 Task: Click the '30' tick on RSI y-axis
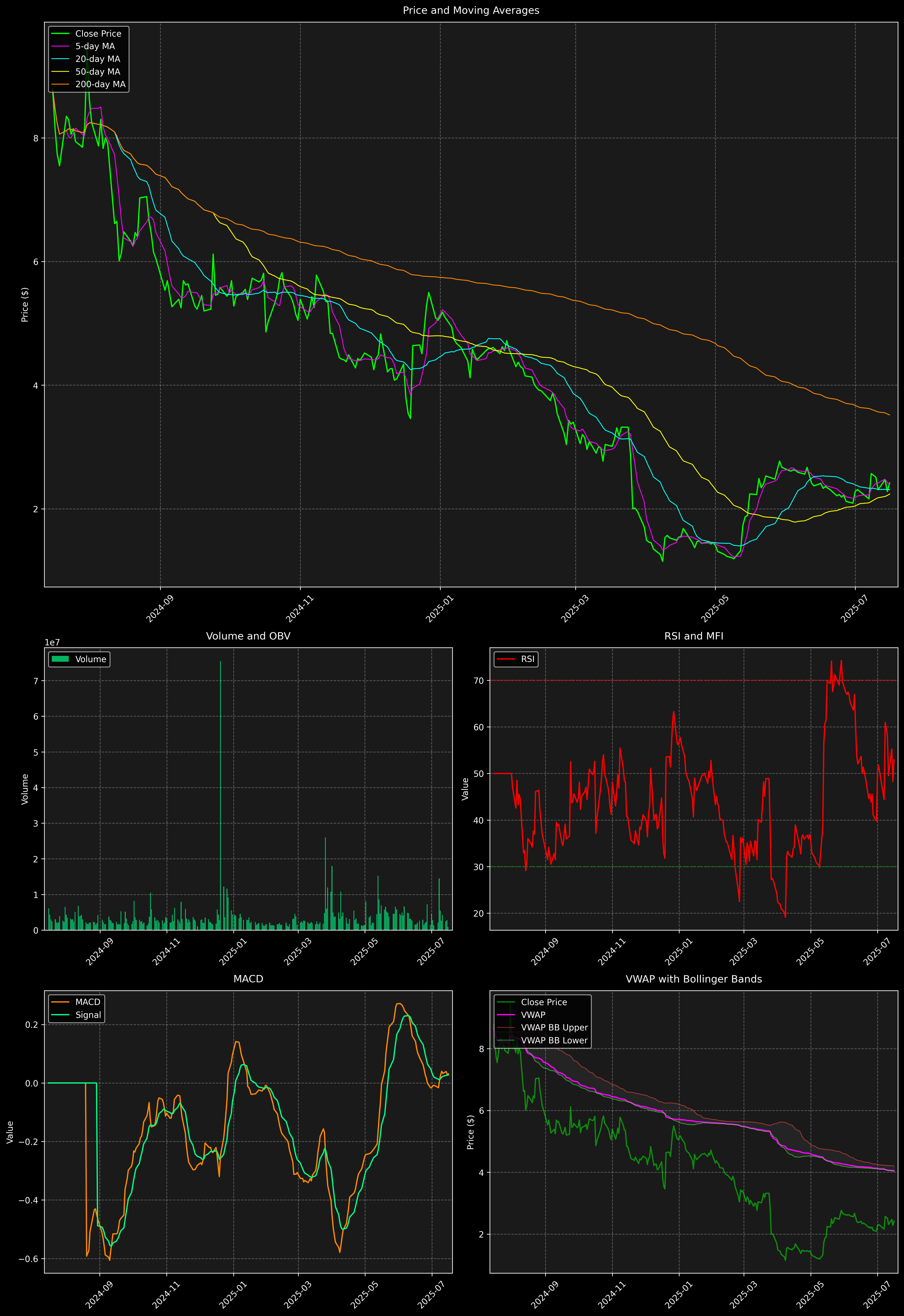point(479,867)
